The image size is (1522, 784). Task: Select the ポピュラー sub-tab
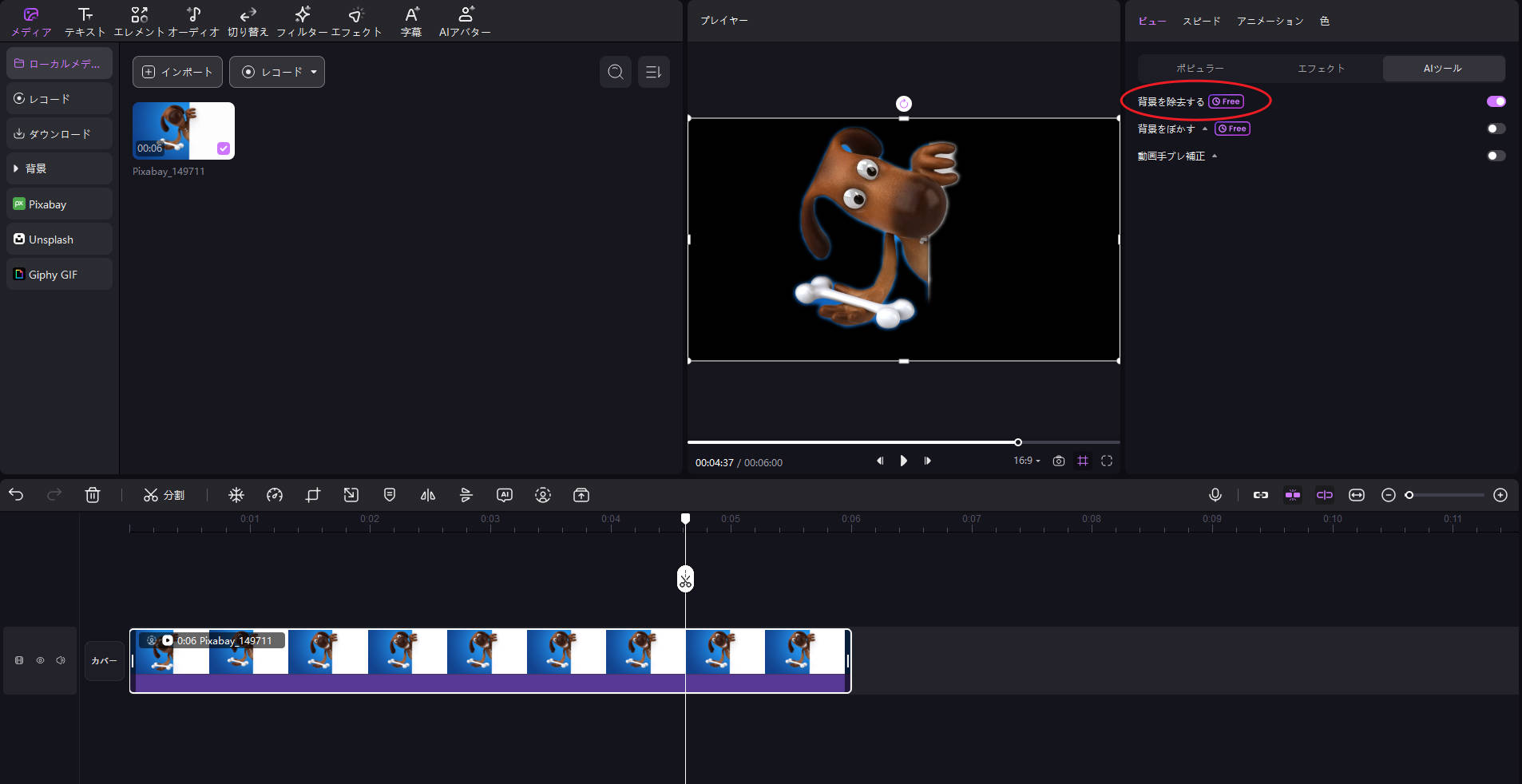[x=1199, y=69]
